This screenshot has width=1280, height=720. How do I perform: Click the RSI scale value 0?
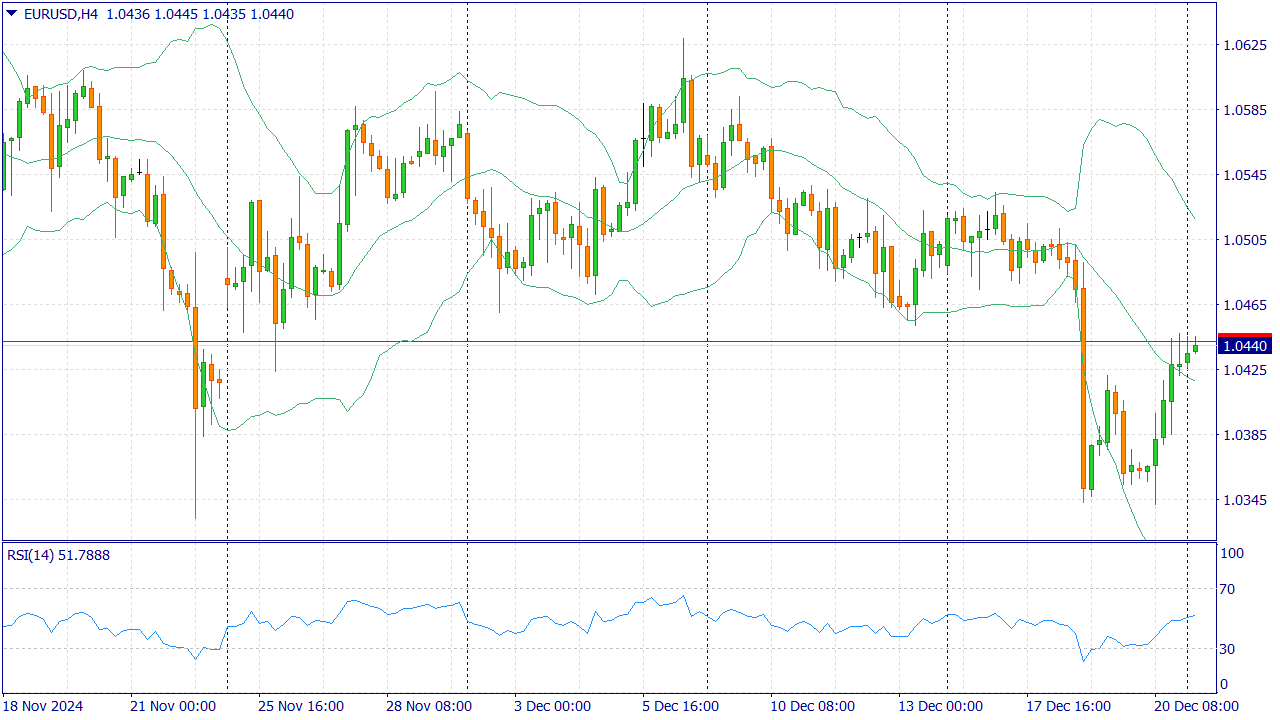pos(1226,684)
